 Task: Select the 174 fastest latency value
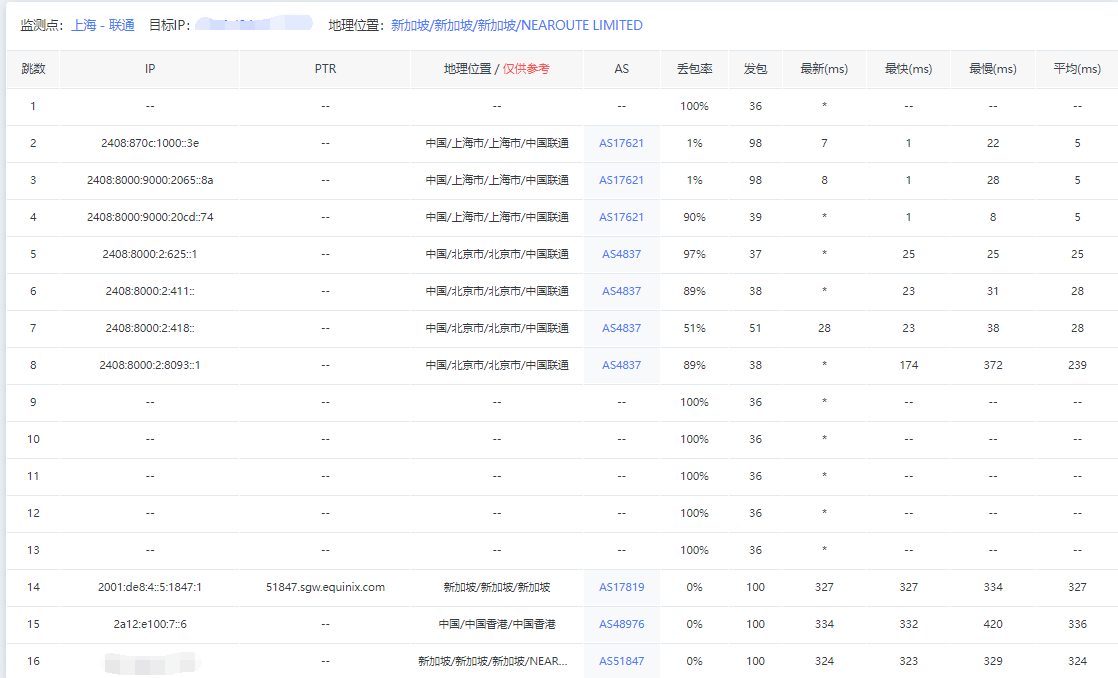pyautogui.click(x=908, y=365)
